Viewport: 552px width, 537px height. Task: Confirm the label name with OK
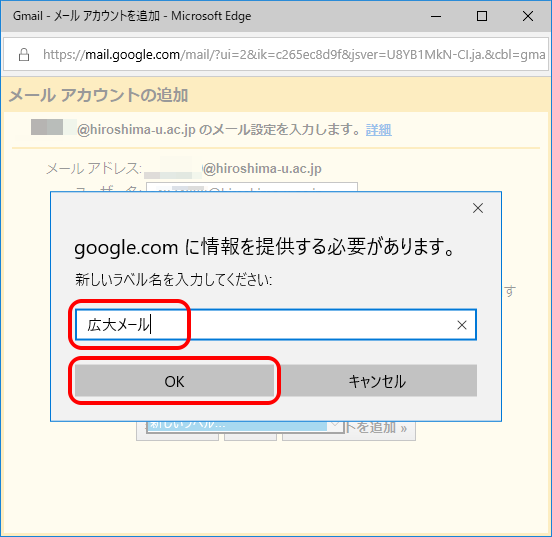(174, 381)
